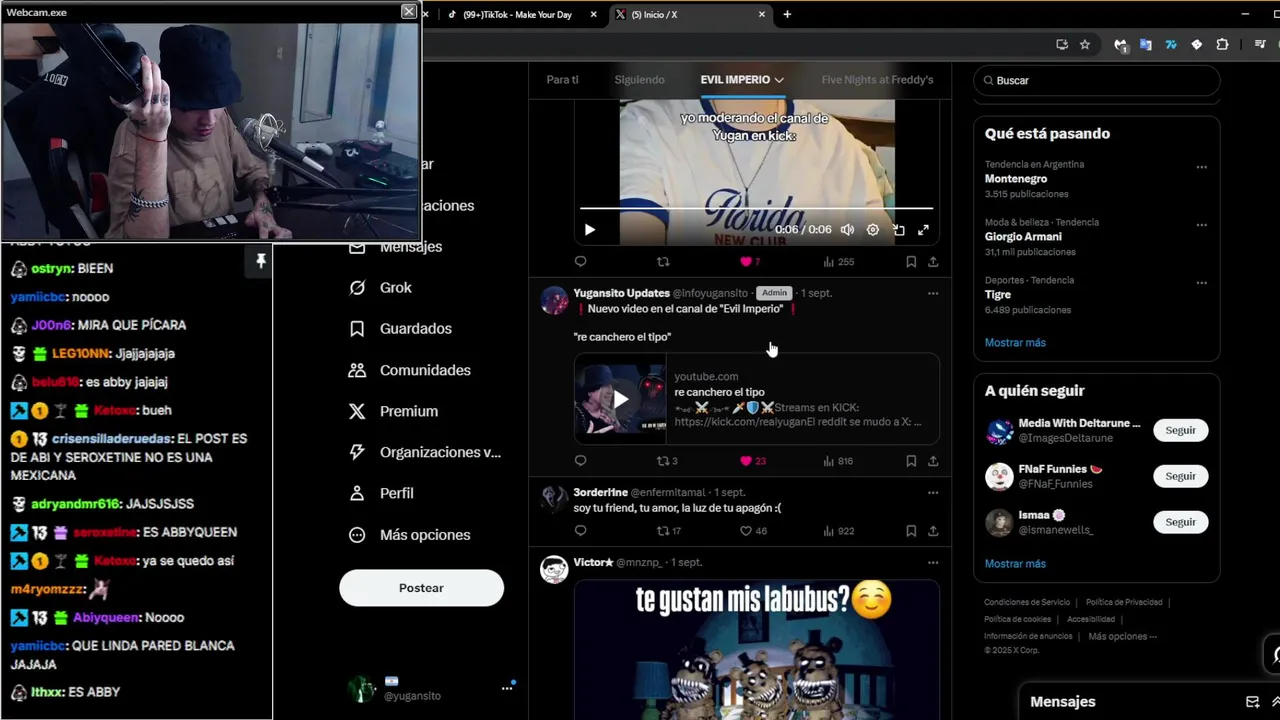1280x720 pixels.
Task: Open video settings gear in top post
Action: (x=873, y=230)
